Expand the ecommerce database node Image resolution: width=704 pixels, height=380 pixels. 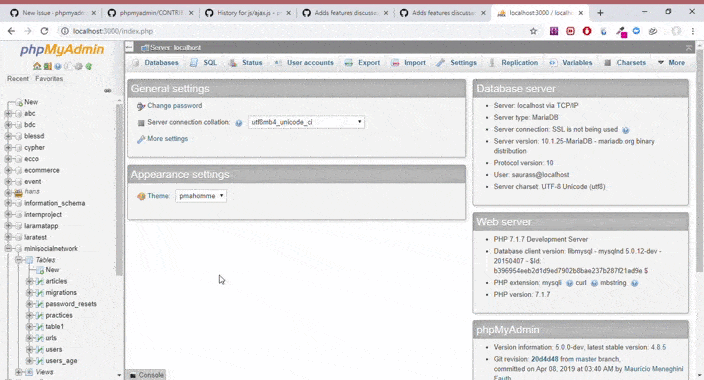8,171
